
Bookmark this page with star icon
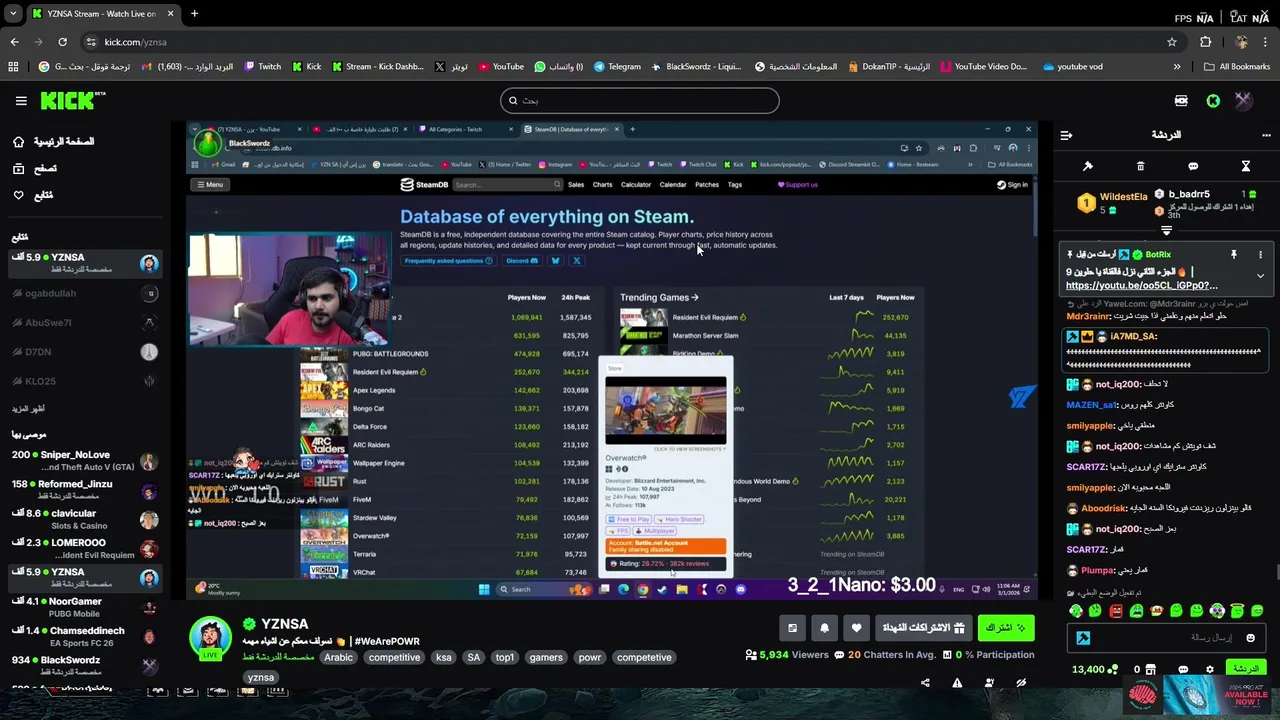click(1172, 42)
